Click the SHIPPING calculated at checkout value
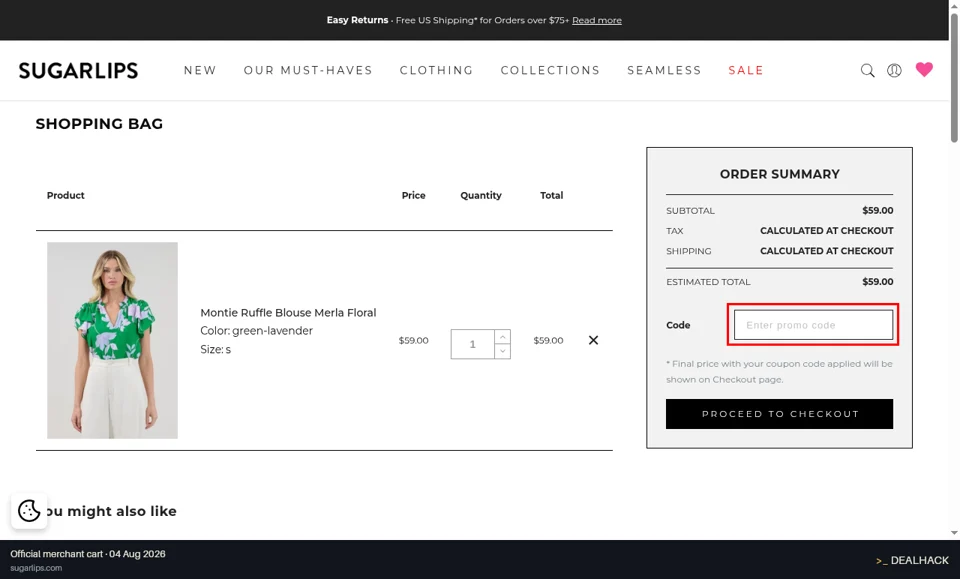Screen dimensions: 960x579 (827, 251)
